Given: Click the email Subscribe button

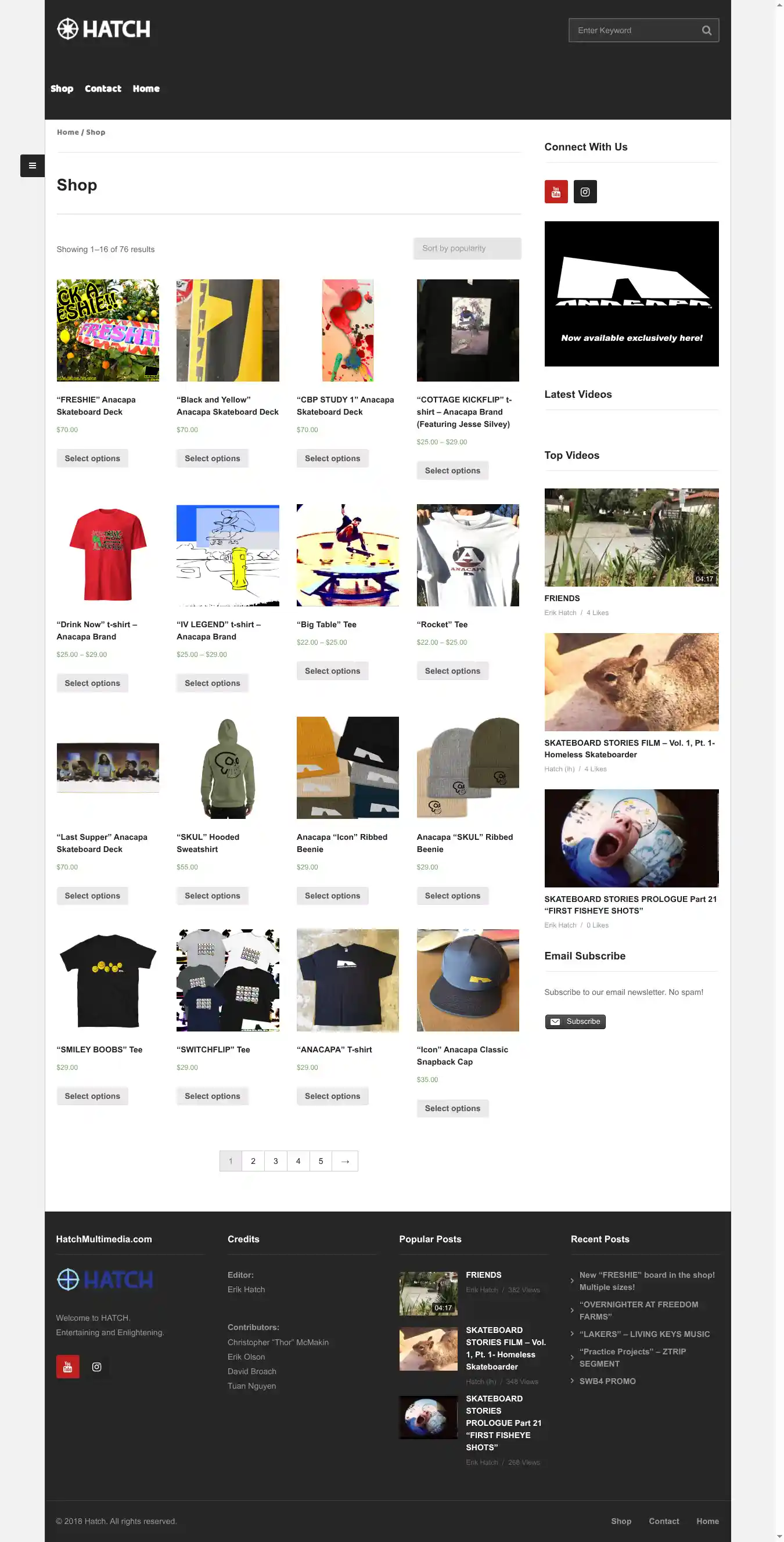Looking at the screenshot, I should (574, 1022).
